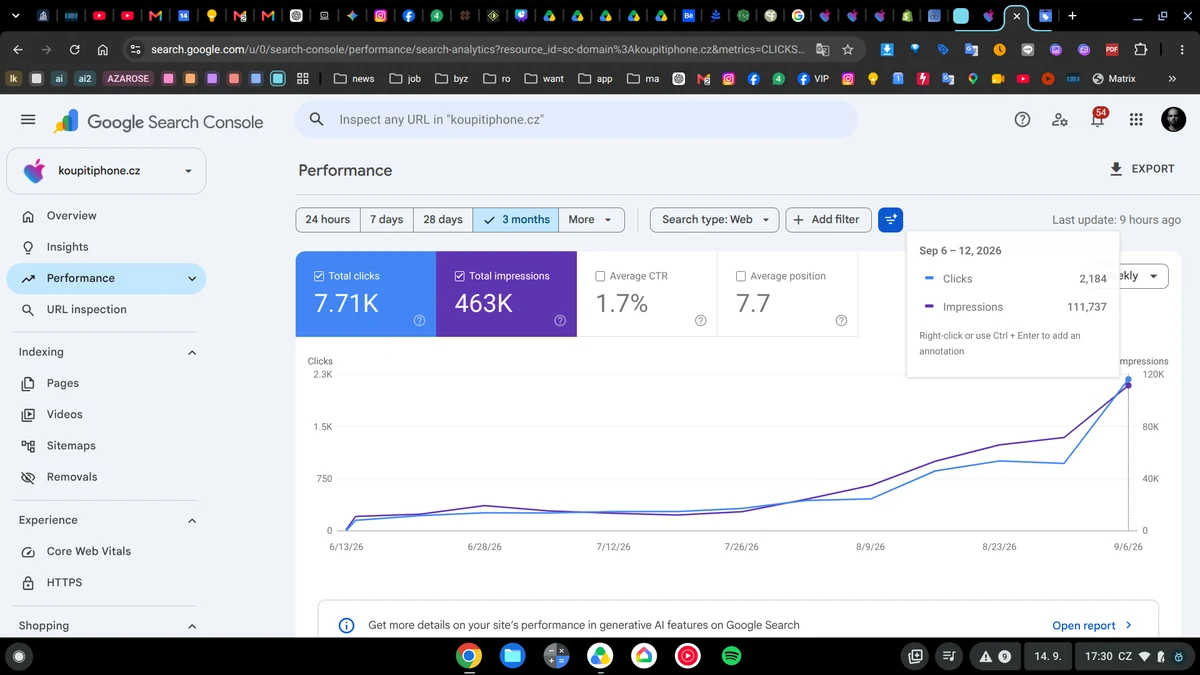
Task: Open the weekly granularity dropdown by chart
Action: [1142, 276]
